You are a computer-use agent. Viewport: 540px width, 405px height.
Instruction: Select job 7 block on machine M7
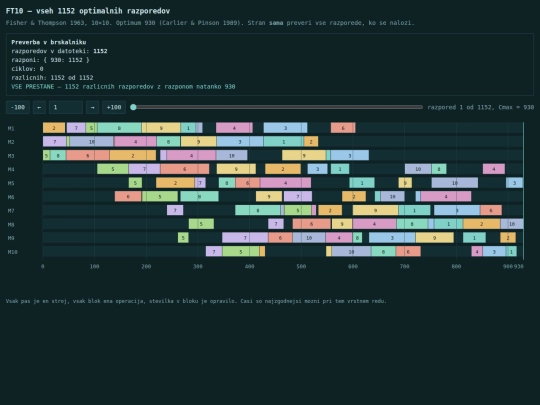click(175, 210)
